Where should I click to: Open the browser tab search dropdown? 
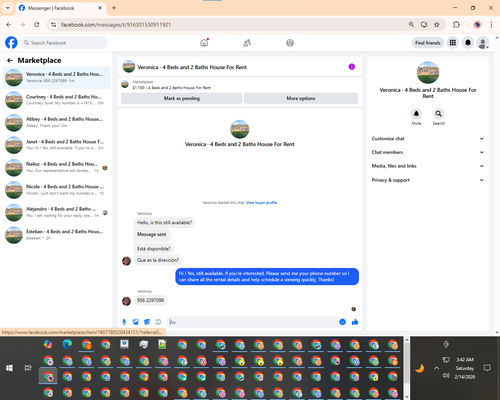pos(8,8)
